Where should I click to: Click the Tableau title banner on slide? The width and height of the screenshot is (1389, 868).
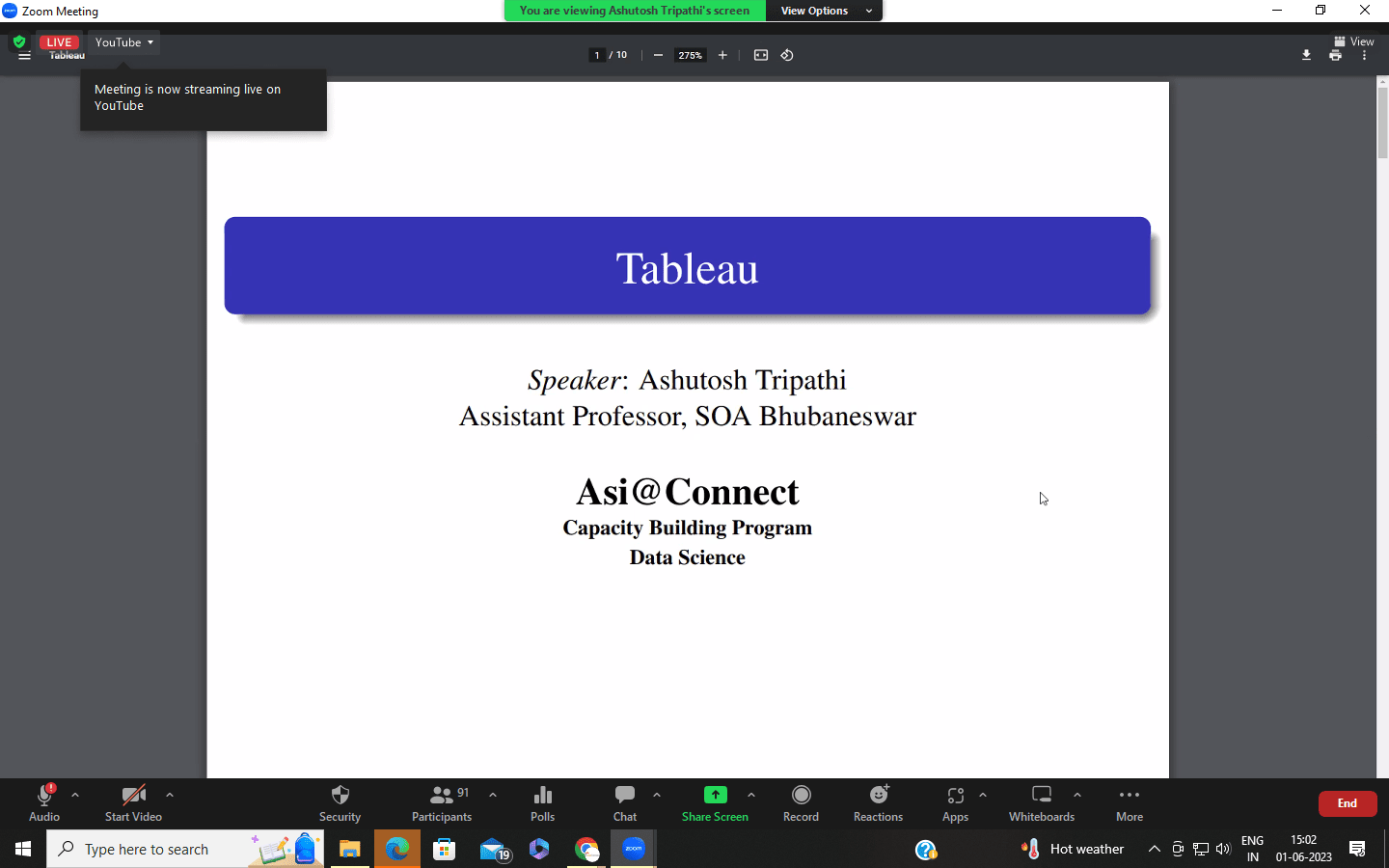688,266
